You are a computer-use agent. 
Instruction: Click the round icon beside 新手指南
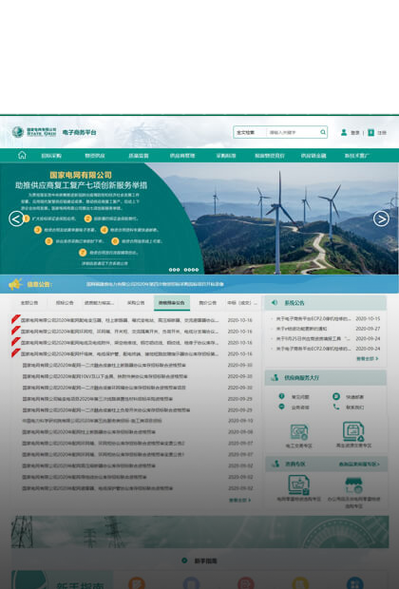[x=184, y=560]
